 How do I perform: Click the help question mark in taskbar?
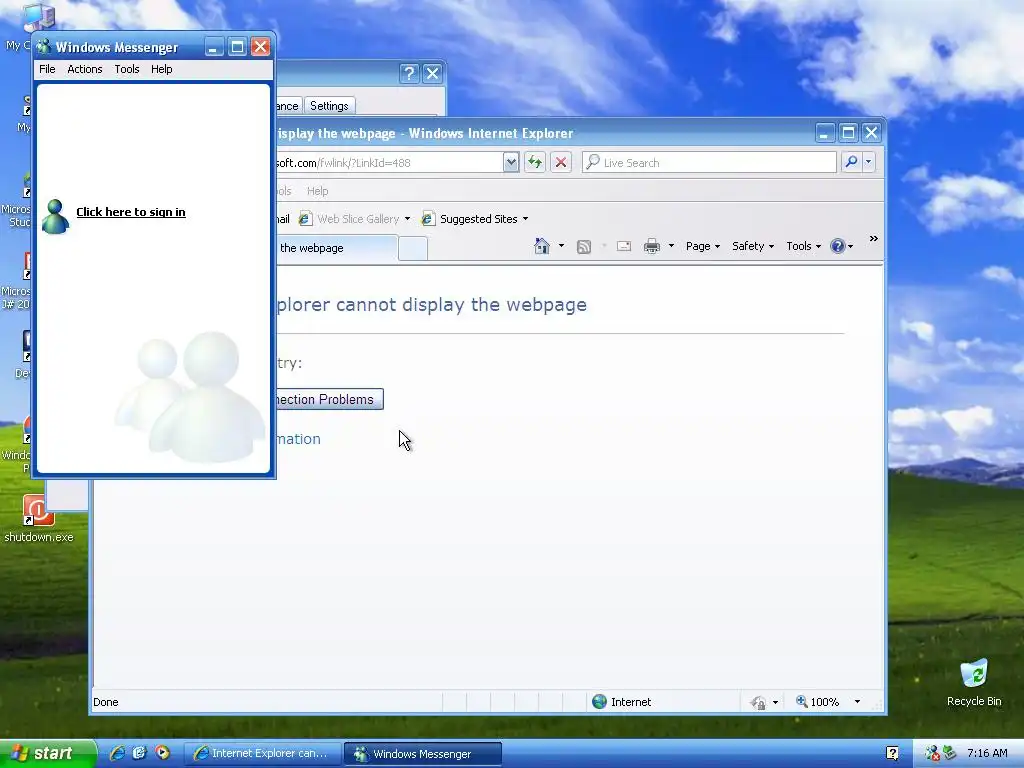click(892, 753)
